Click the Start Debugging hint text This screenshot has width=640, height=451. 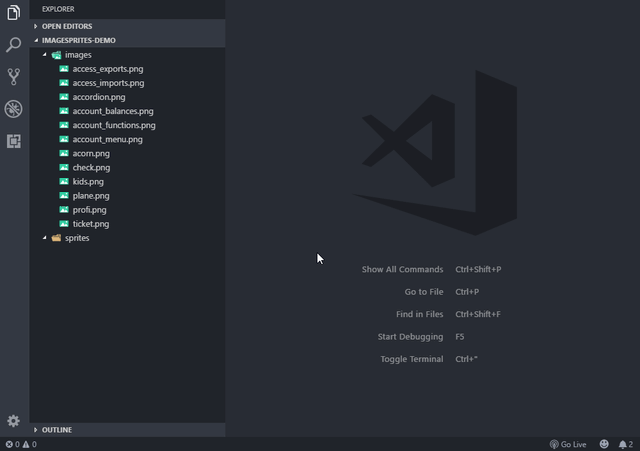coord(410,337)
